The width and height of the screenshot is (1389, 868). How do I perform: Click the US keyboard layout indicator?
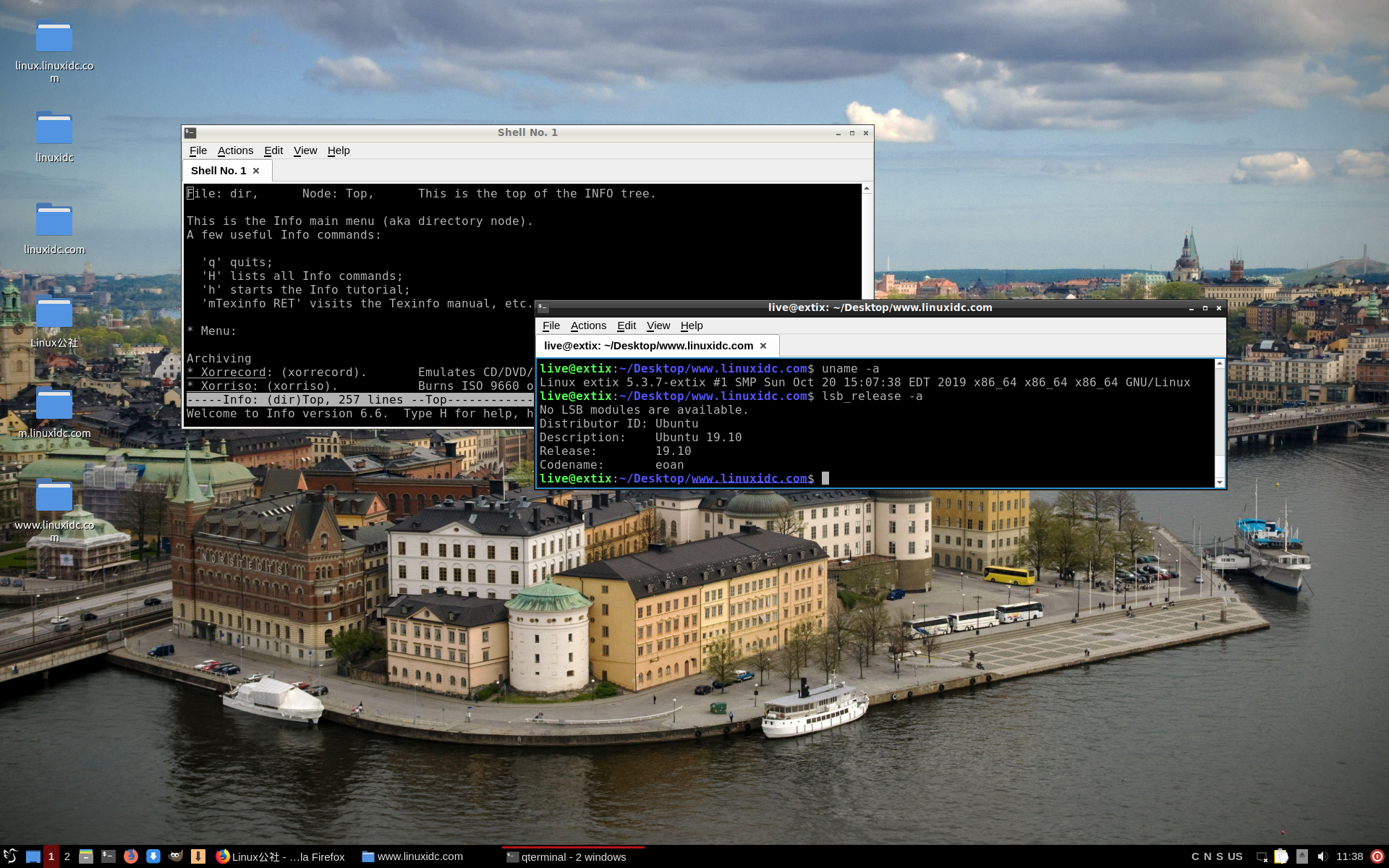(1235, 856)
